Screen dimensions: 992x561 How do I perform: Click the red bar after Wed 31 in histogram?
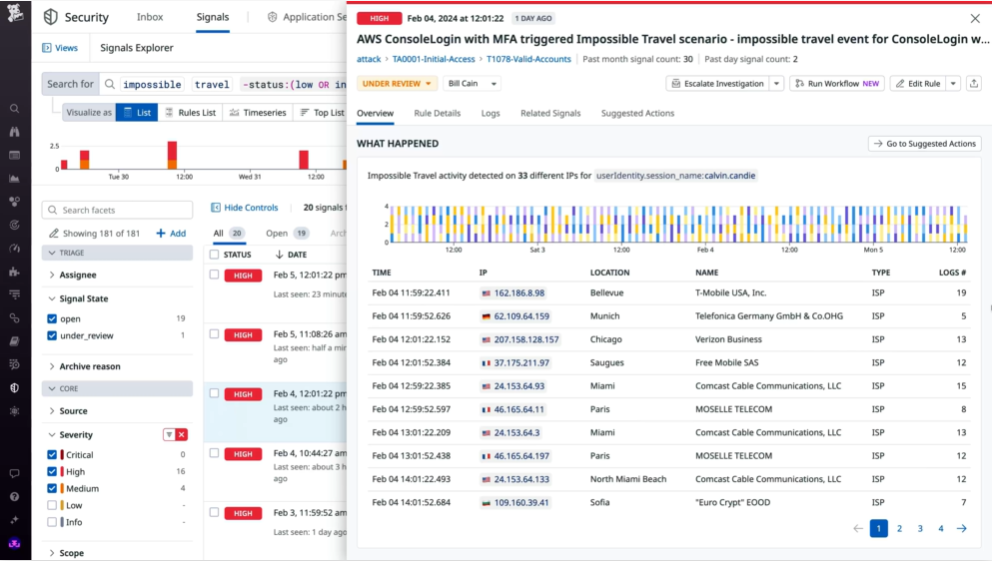pos(304,159)
